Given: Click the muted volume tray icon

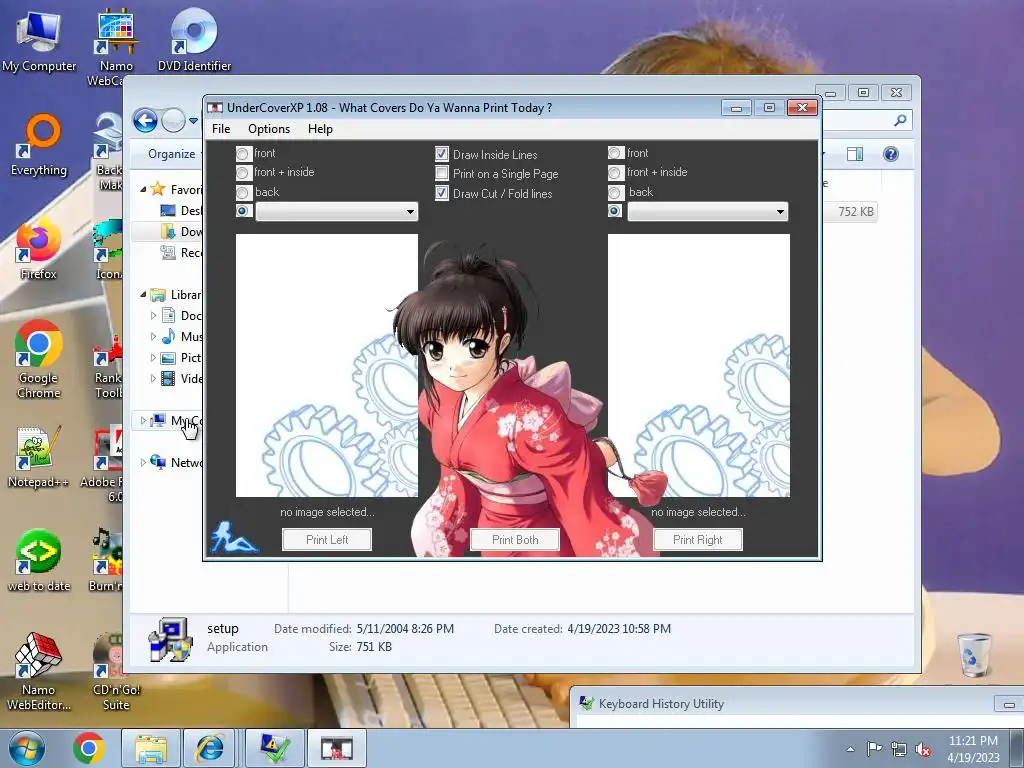Looking at the screenshot, I should coord(923,749).
